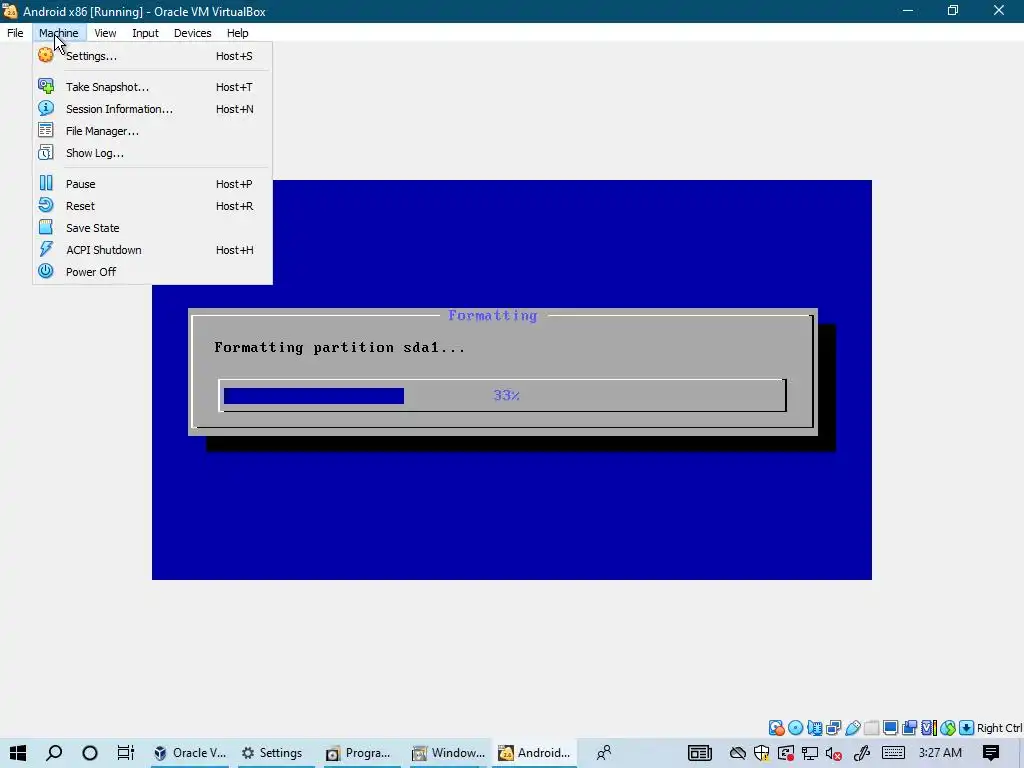
Task: Click network adapter indicator in status bar
Action: pos(833,728)
